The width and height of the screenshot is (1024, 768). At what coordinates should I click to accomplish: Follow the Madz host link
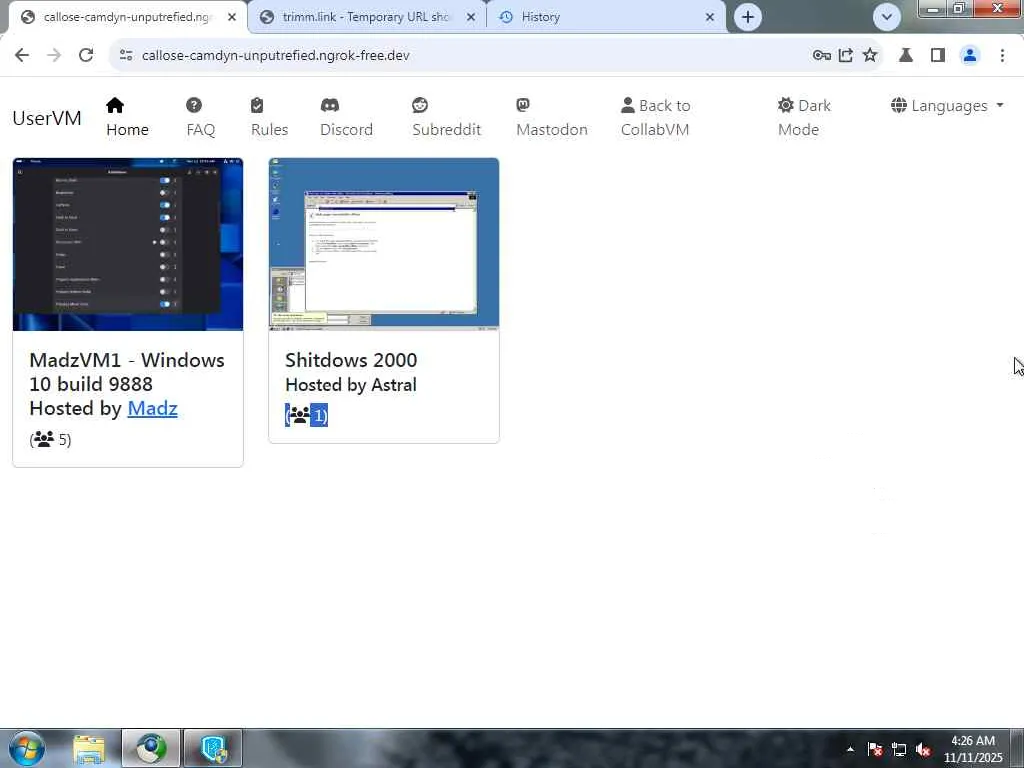click(x=152, y=408)
